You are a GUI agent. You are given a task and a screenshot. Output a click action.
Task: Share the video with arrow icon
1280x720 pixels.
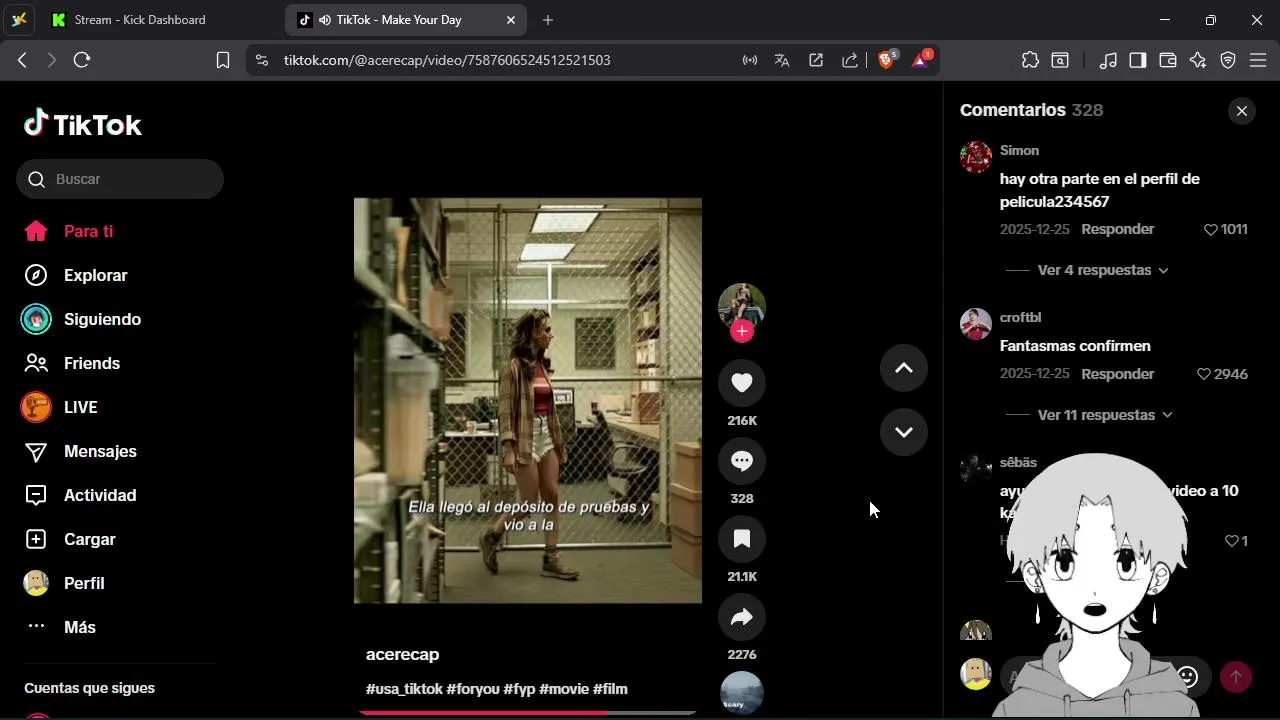(x=742, y=617)
